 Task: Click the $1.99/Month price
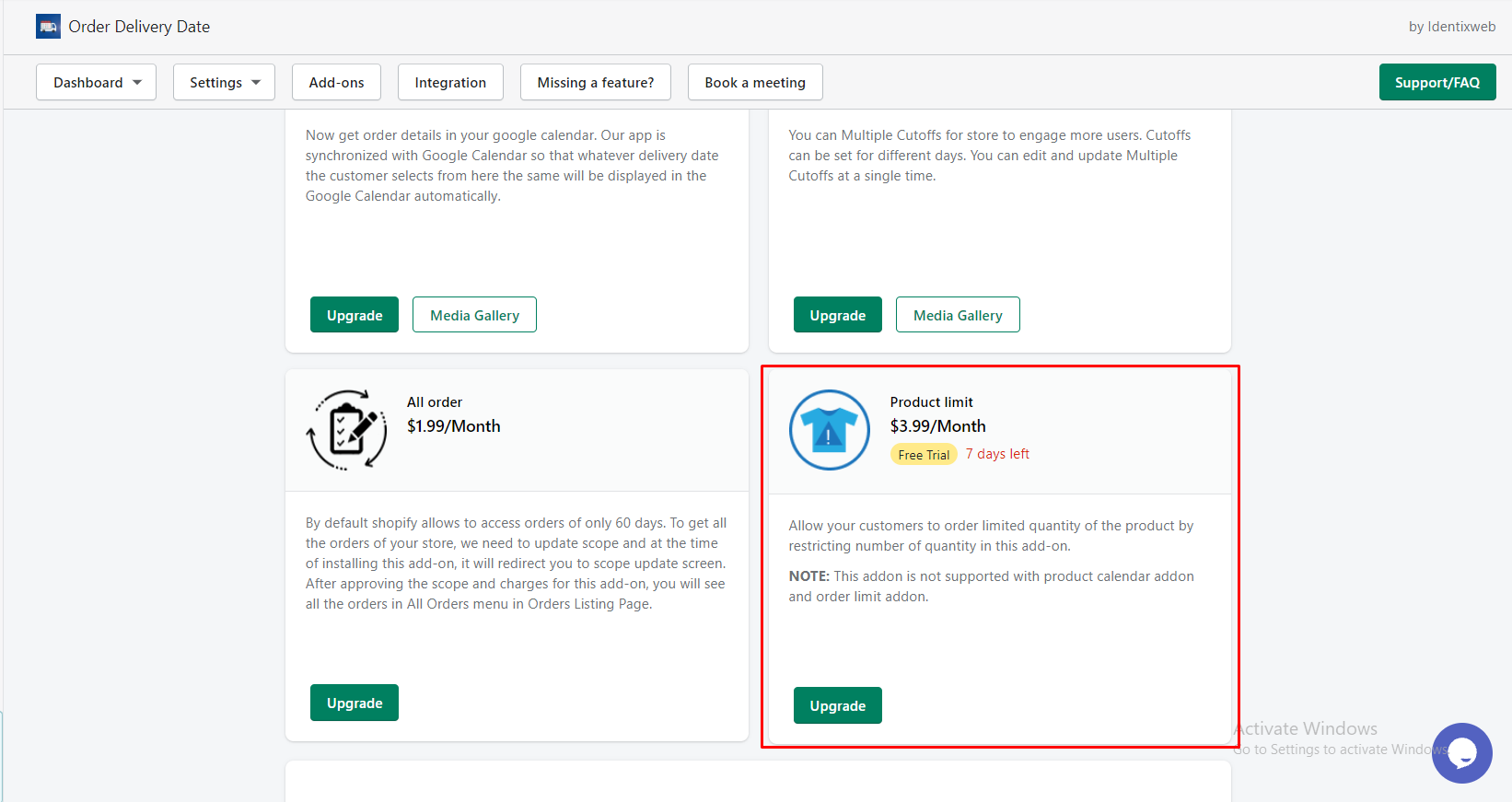pyautogui.click(x=454, y=426)
